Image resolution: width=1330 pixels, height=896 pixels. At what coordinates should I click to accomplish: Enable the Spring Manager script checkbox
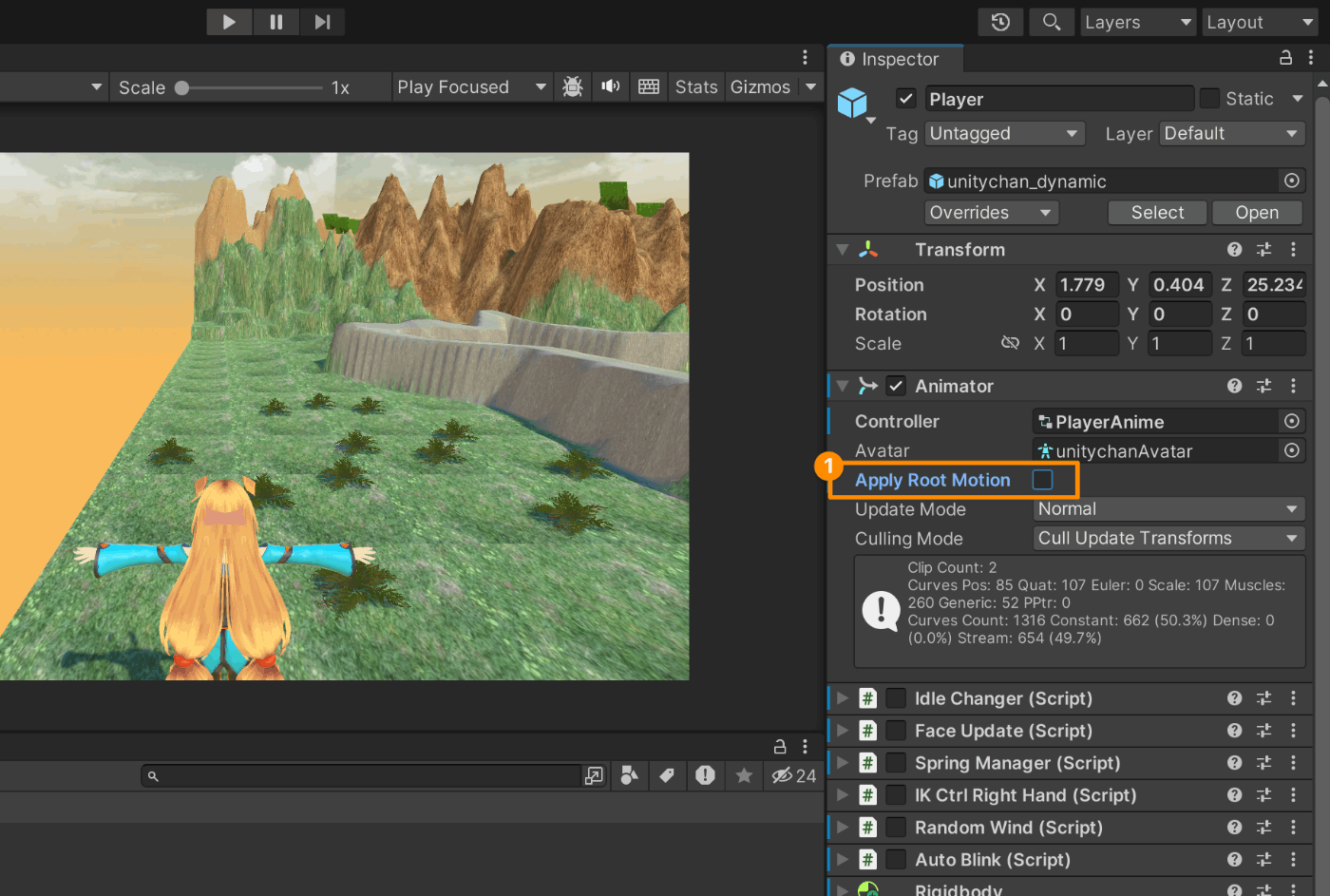coord(896,763)
